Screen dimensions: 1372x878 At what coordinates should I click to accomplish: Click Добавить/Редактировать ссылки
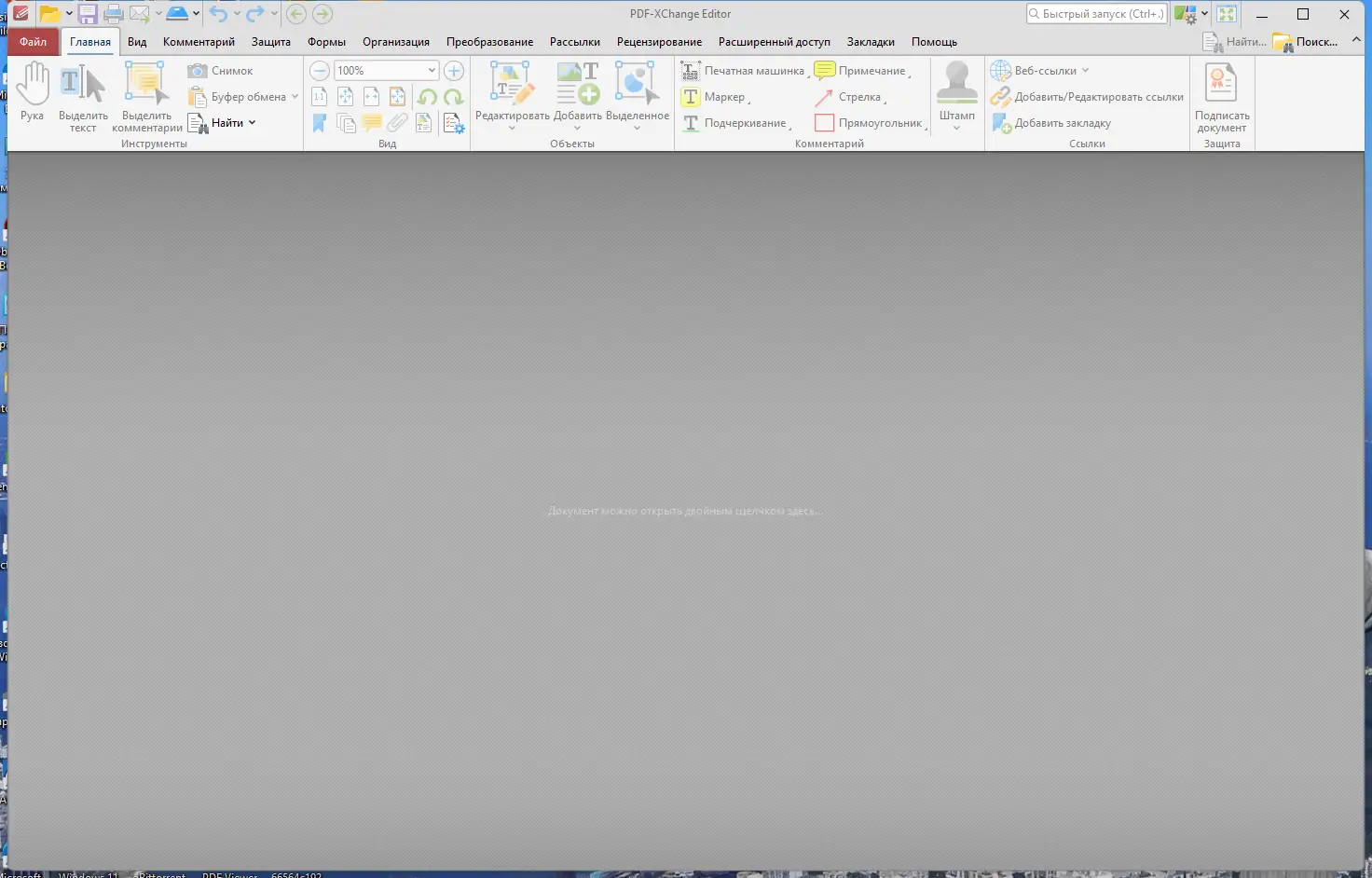(1087, 97)
